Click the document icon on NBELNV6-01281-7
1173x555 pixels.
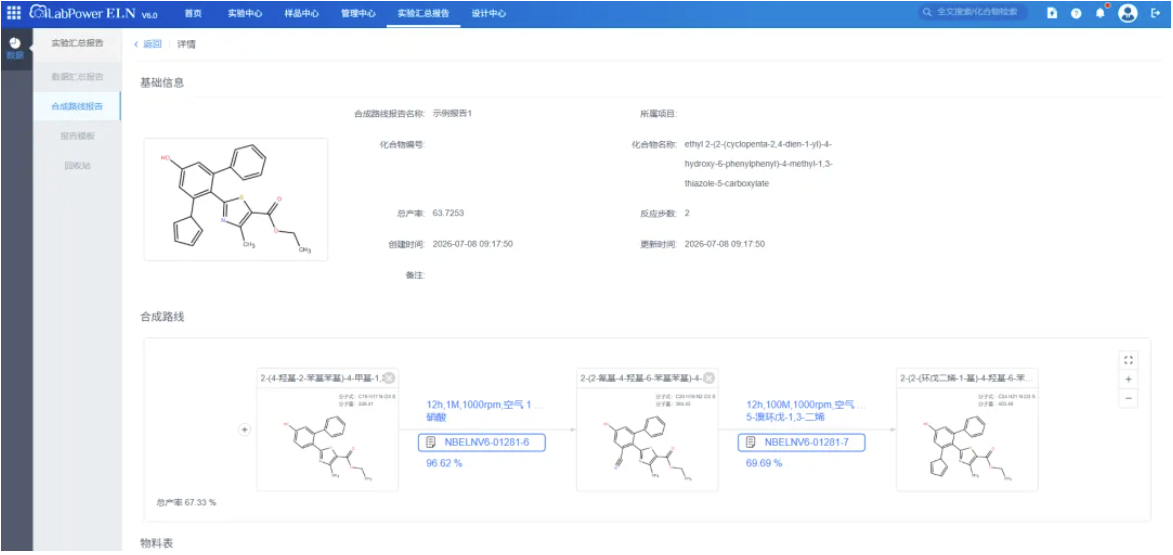pyautogui.click(x=751, y=443)
